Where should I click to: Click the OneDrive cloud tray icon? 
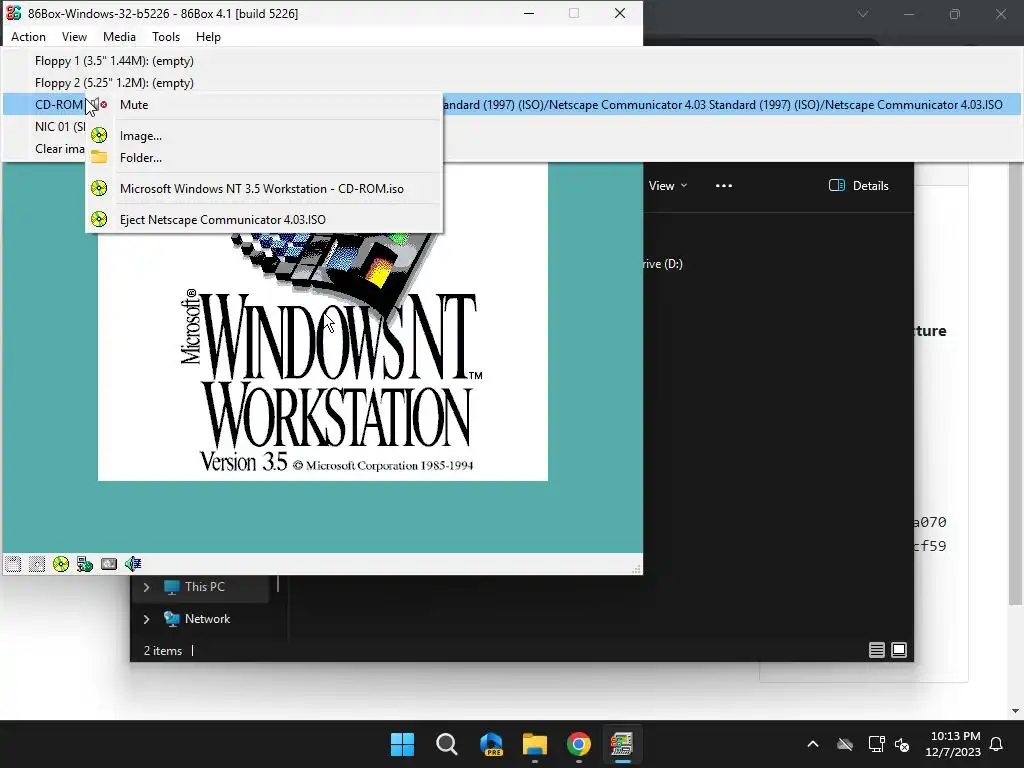click(x=845, y=744)
